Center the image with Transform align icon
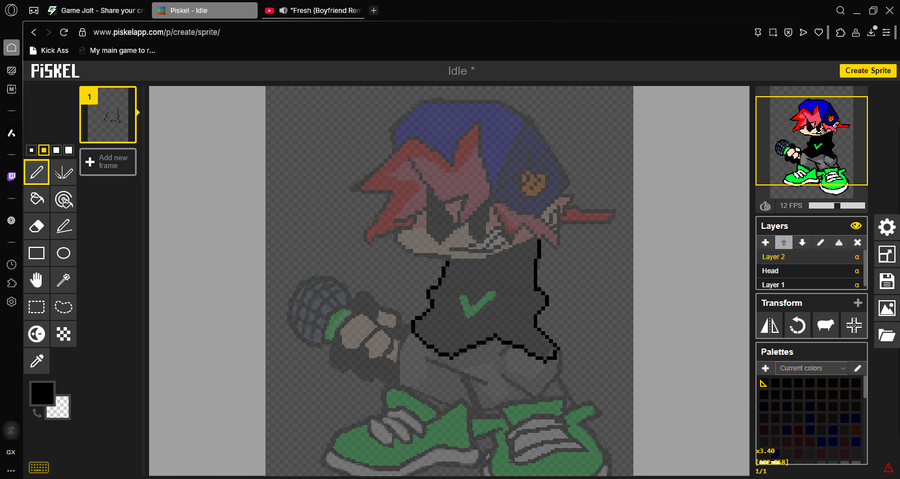The image size is (900, 479). click(x=854, y=325)
